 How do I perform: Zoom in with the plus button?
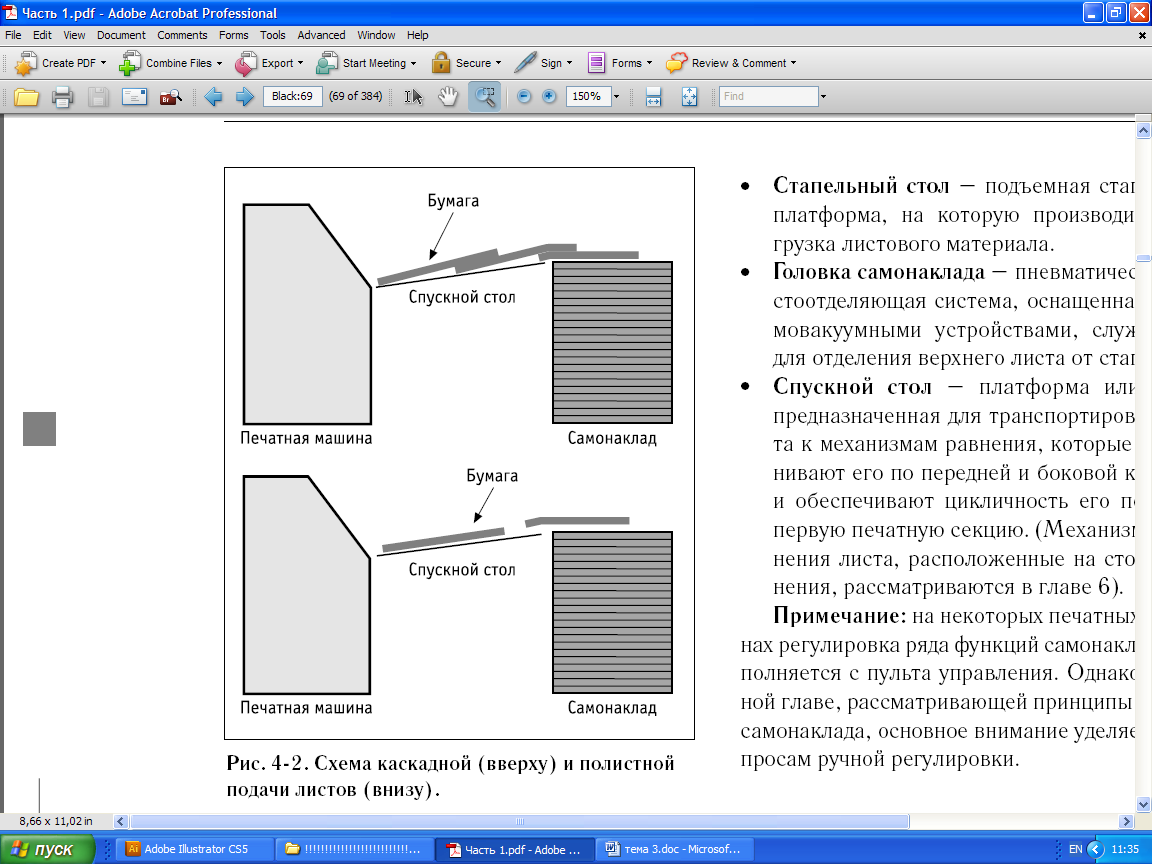tap(549, 96)
